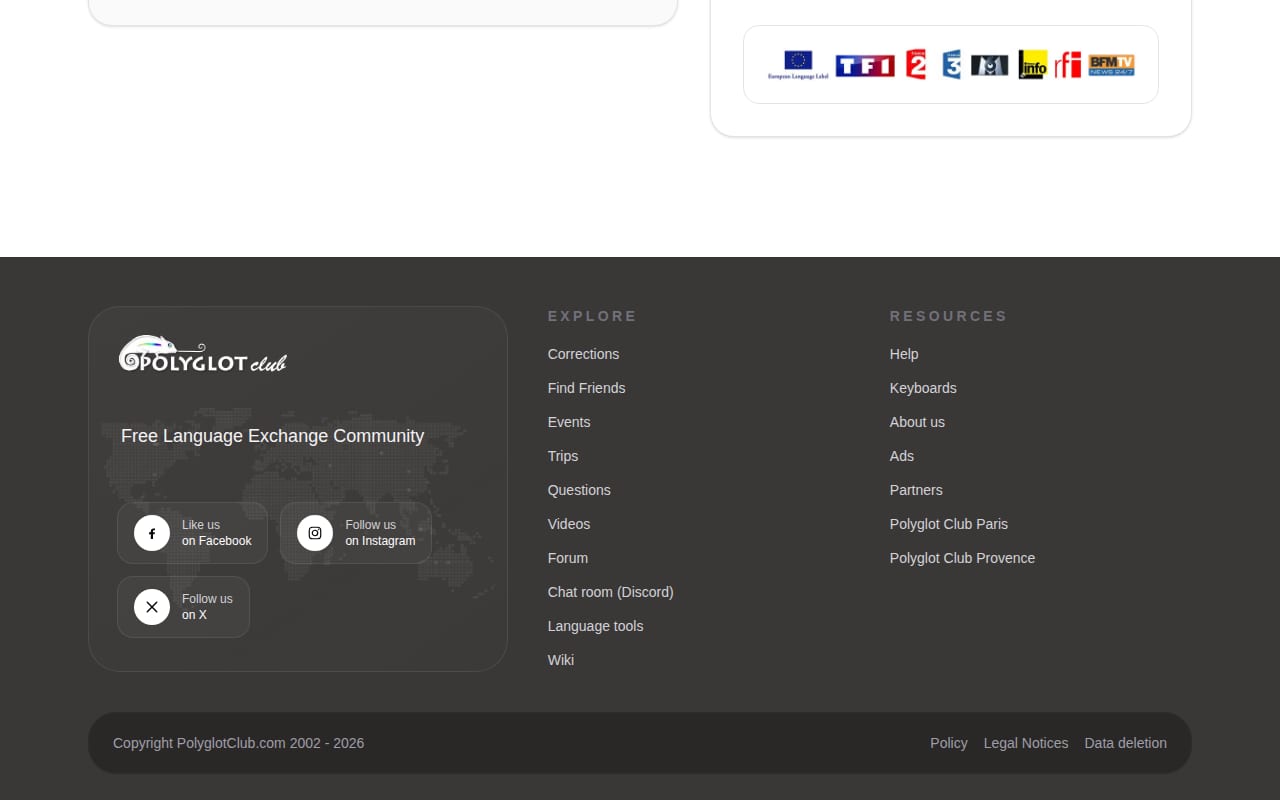The width and height of the screenshot is (1280, 800).
Task: Click the Follow us on X label
Action: (x=207, y=607)
